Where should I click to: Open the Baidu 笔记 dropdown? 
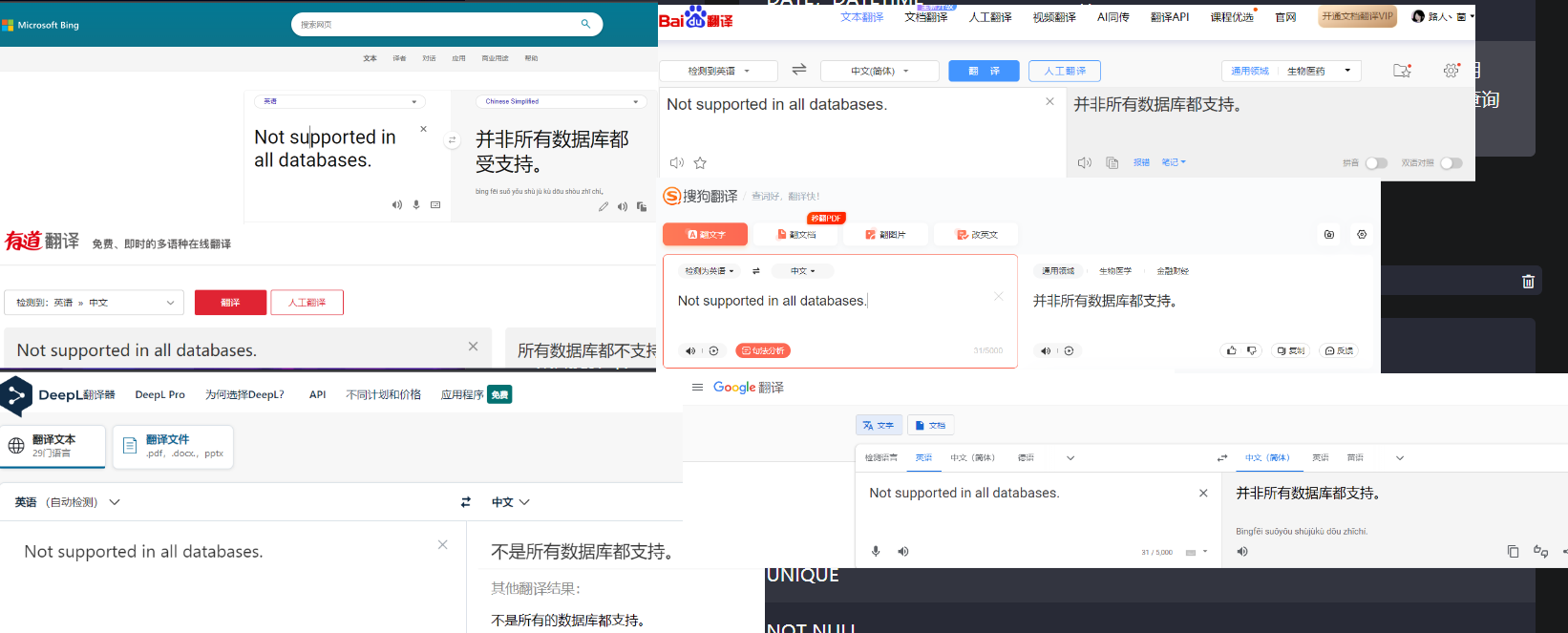click(x=1174, y=163)
